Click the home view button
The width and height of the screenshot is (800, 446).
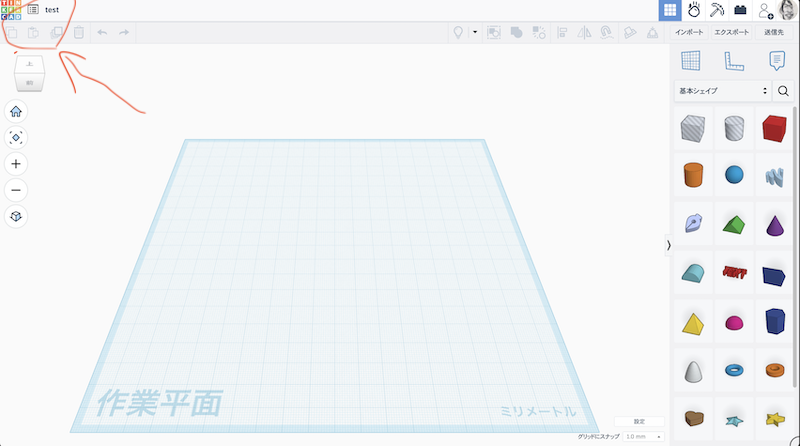(x=16, y=111)
